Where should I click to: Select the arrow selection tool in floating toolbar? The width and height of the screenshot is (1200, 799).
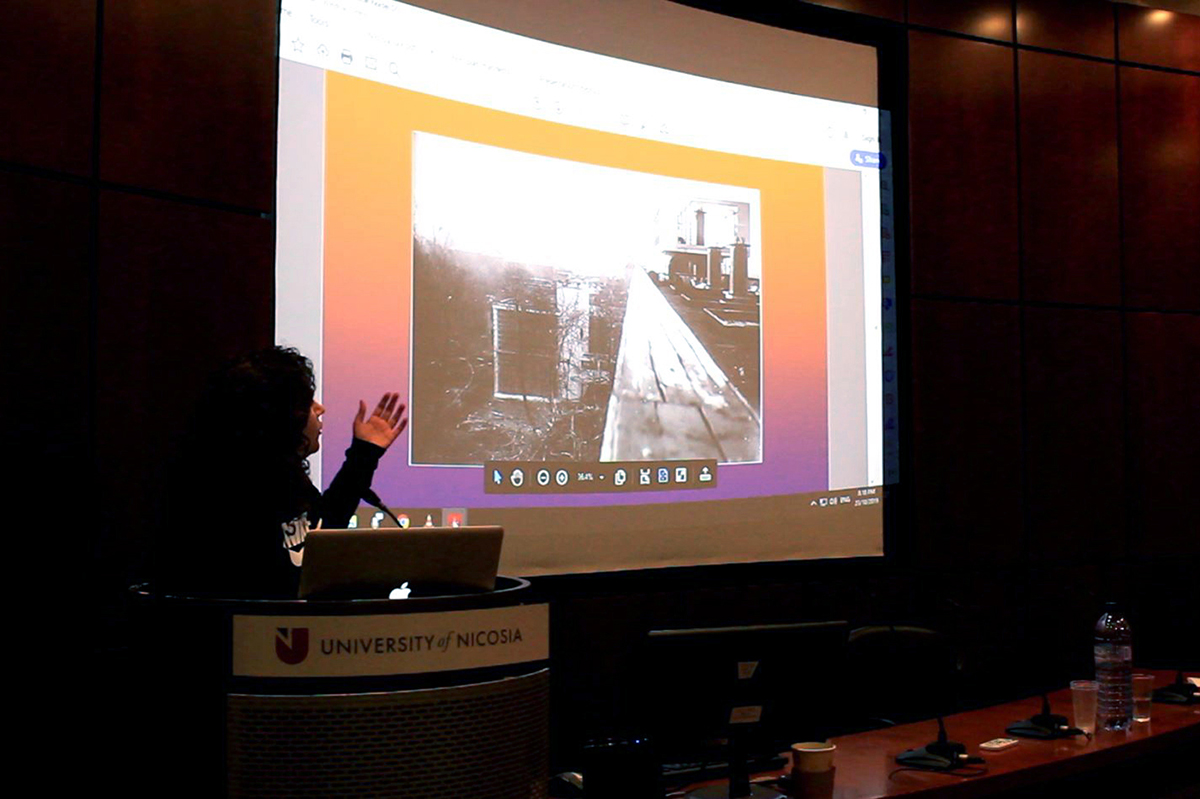(498, 477)
